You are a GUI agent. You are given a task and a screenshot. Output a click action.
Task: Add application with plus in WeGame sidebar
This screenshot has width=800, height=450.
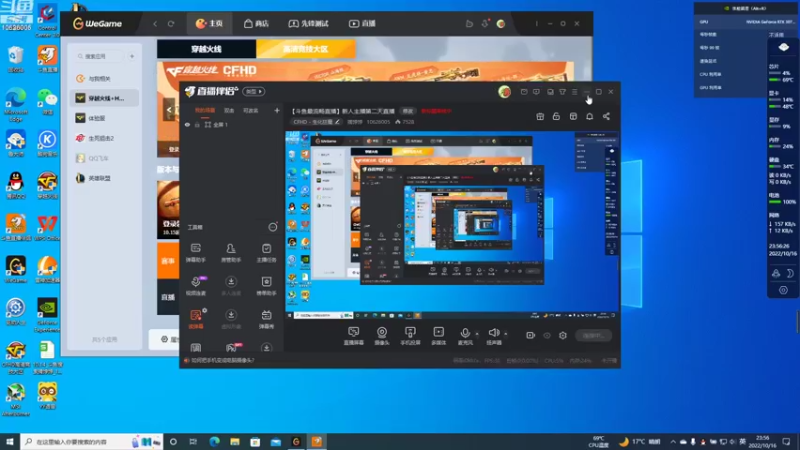click(132, 56)
